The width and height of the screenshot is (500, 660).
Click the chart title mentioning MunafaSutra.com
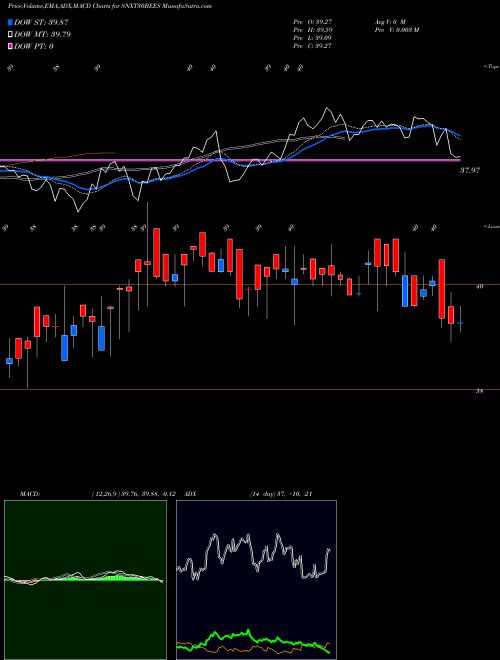click(110, 6)
